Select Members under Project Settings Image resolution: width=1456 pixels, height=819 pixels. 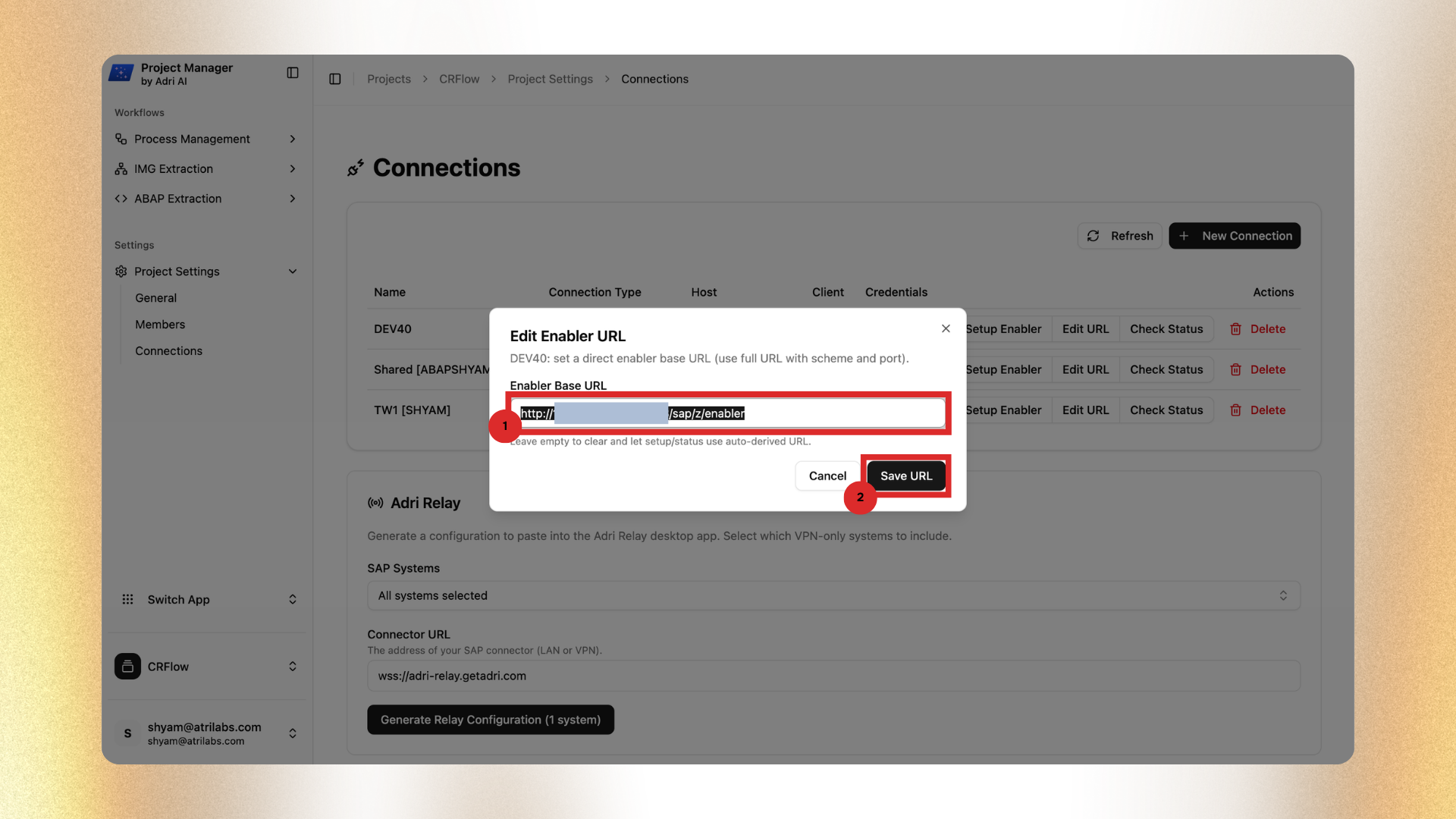click(160, 325)
